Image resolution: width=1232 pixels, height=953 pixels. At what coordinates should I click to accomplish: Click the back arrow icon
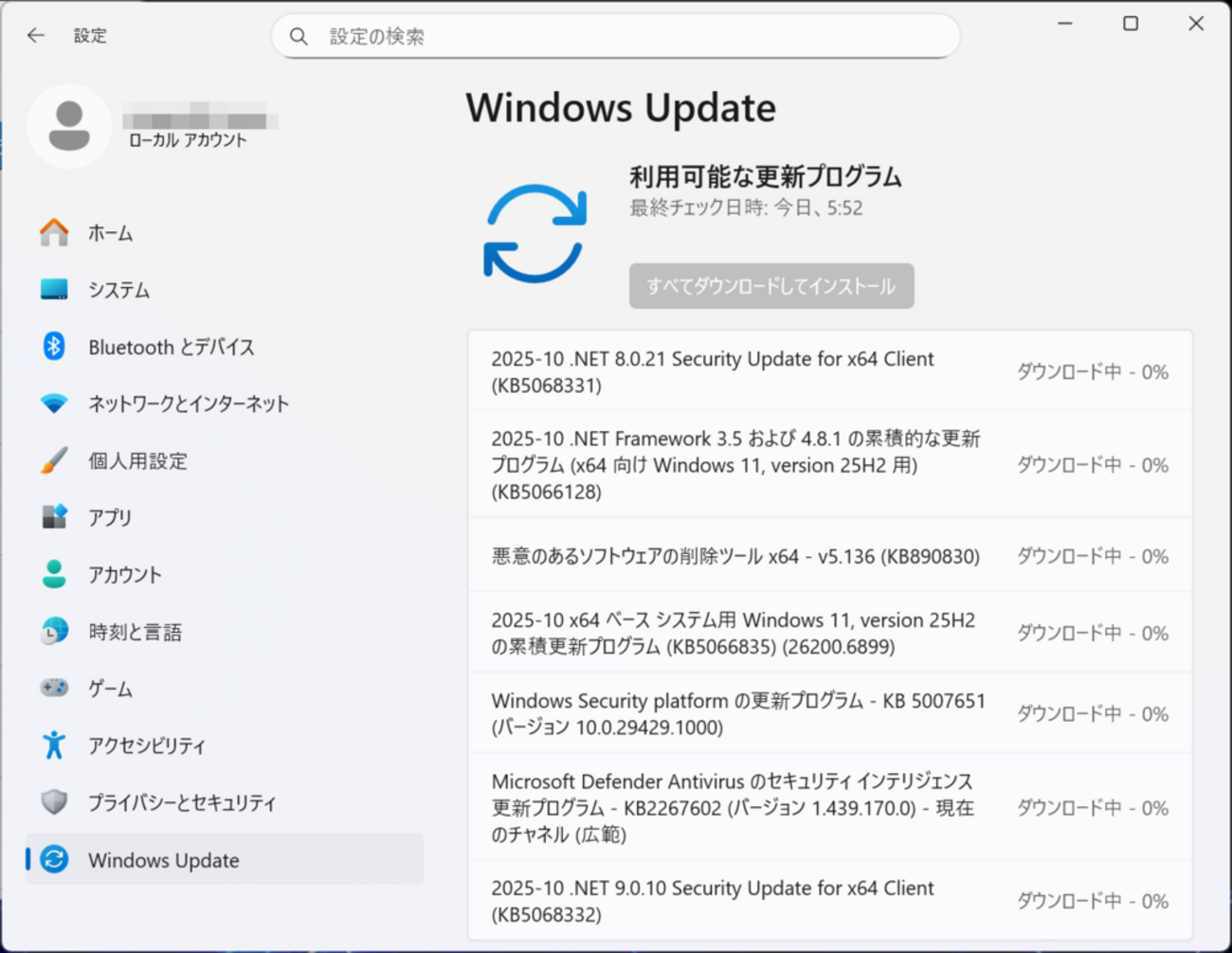36,35
